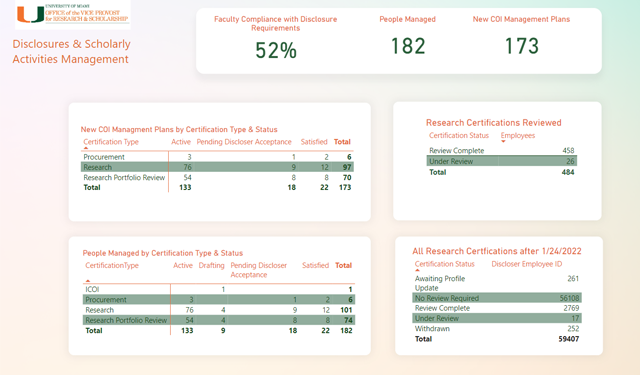Select No Review Required row showing 56108
This screenshot has width=640, height=375.
[x=497, y=298]
